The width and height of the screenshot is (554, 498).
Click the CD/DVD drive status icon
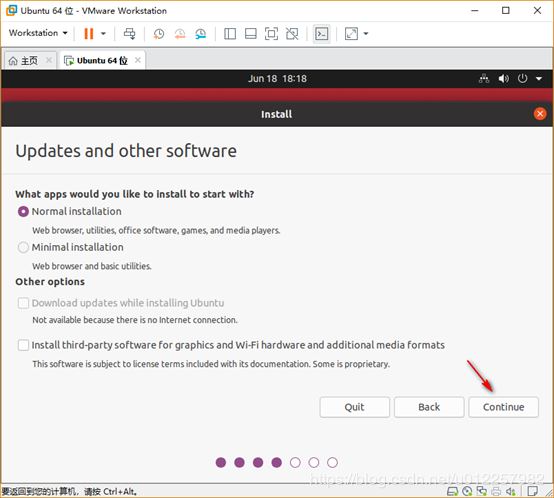467,491
